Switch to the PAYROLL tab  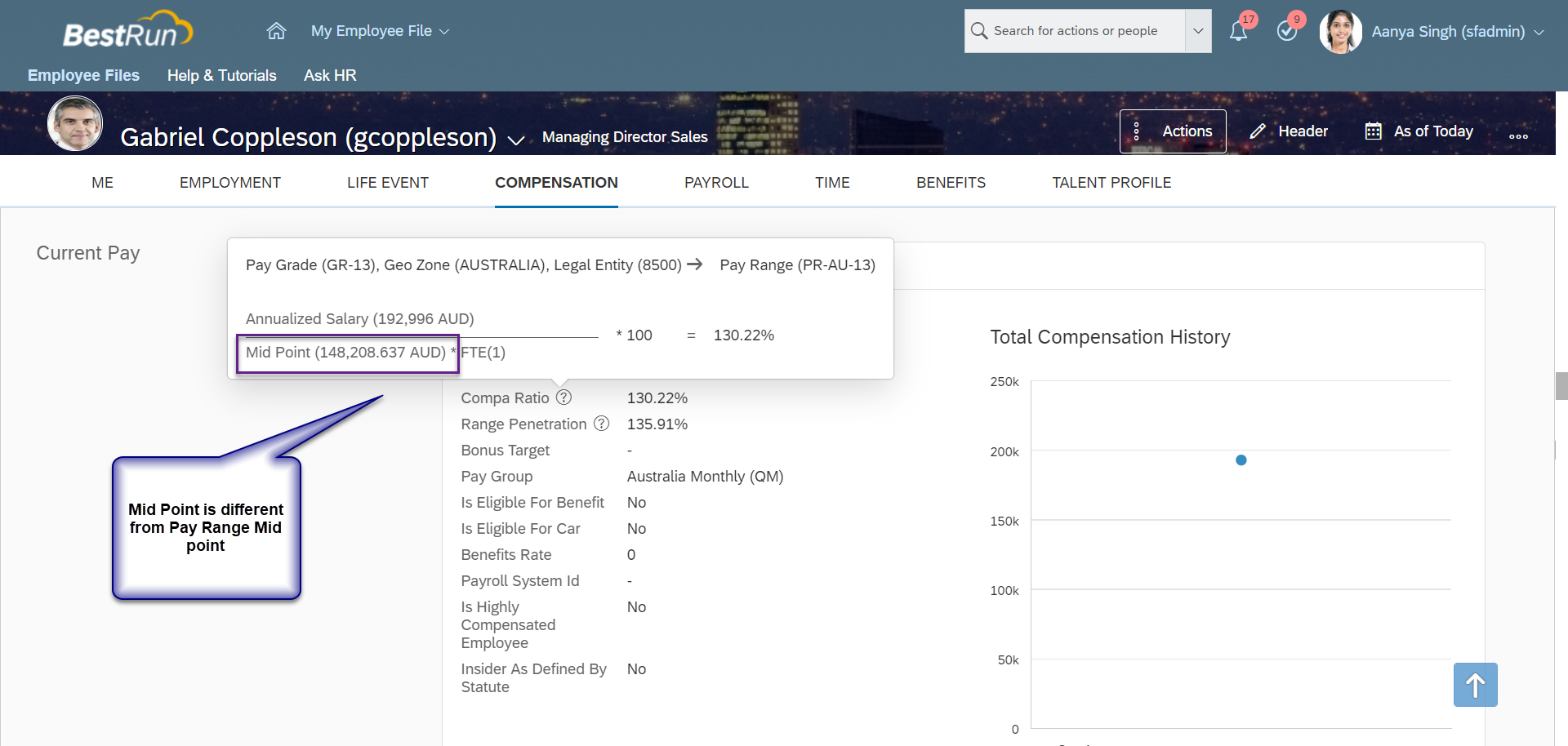pos(716,183)
